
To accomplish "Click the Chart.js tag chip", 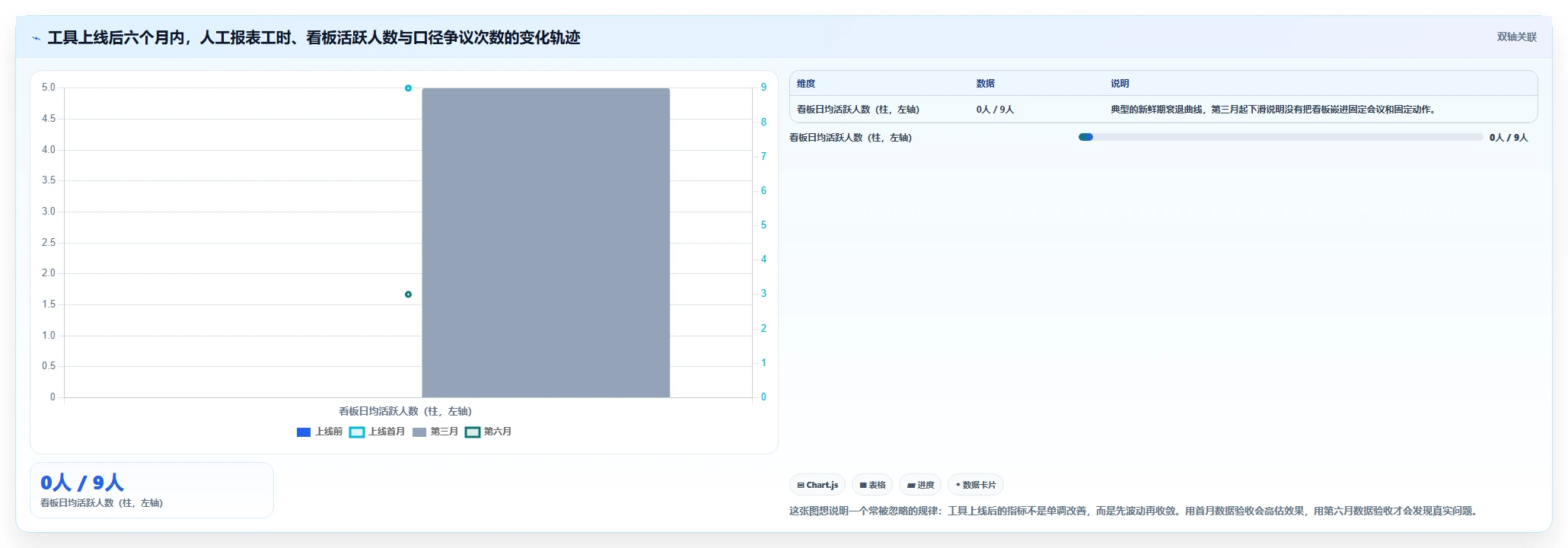I will coord(817,485).
